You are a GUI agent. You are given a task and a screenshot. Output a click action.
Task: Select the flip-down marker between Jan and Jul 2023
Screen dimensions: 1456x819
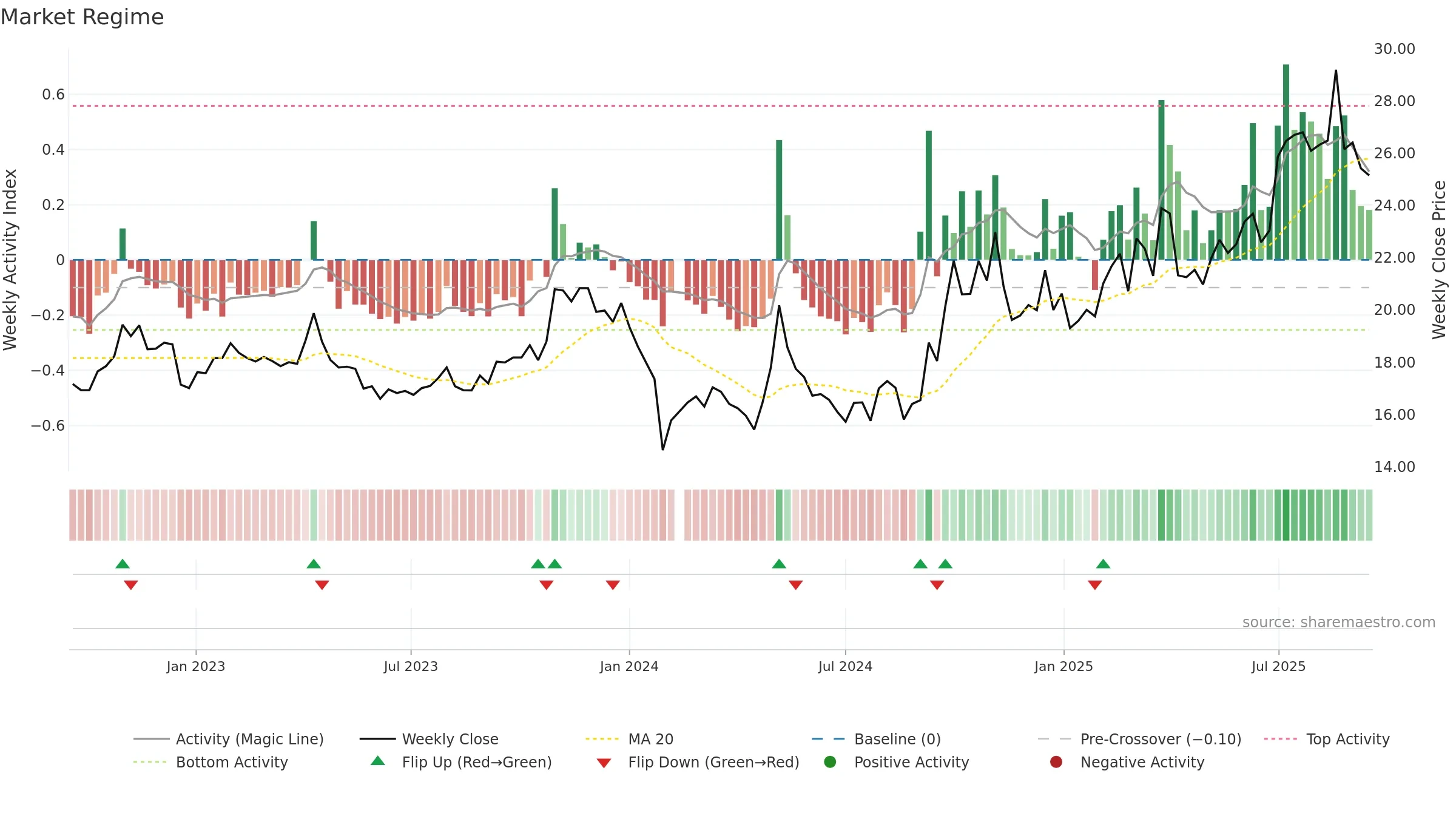tap(322, 585)
